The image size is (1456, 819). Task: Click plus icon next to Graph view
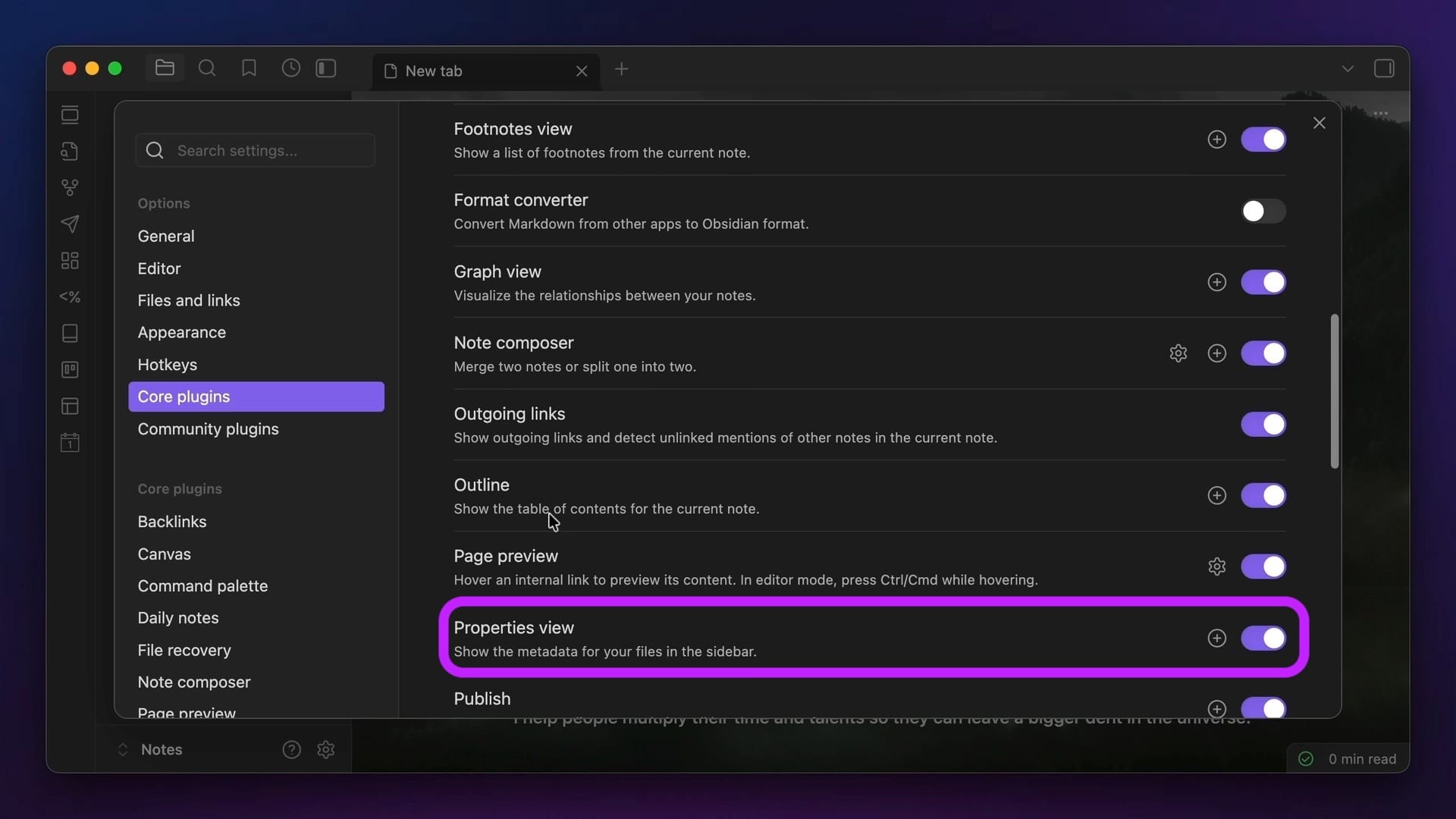coord(1216,282)
